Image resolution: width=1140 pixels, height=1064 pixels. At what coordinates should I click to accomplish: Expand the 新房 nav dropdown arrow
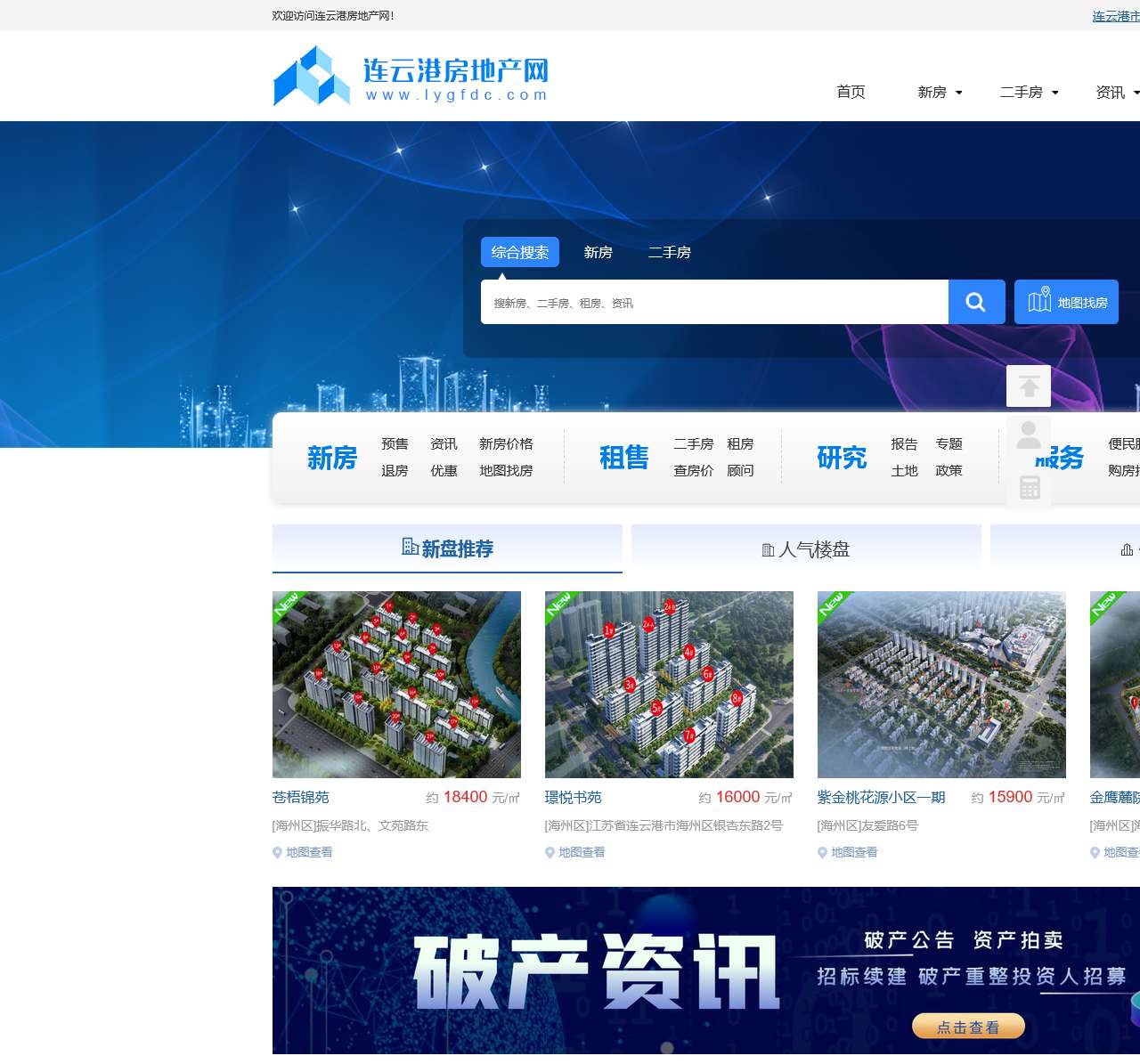point(959,93)
